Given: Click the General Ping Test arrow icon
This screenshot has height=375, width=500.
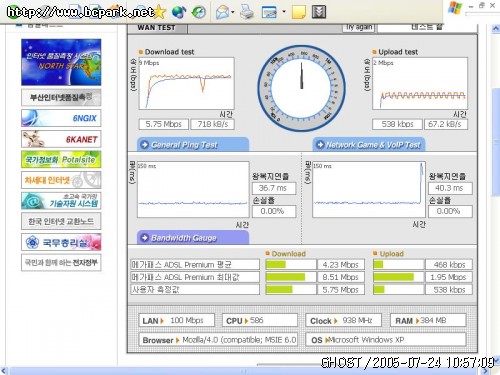Looking at the screenshot, I should pos(145,145).
